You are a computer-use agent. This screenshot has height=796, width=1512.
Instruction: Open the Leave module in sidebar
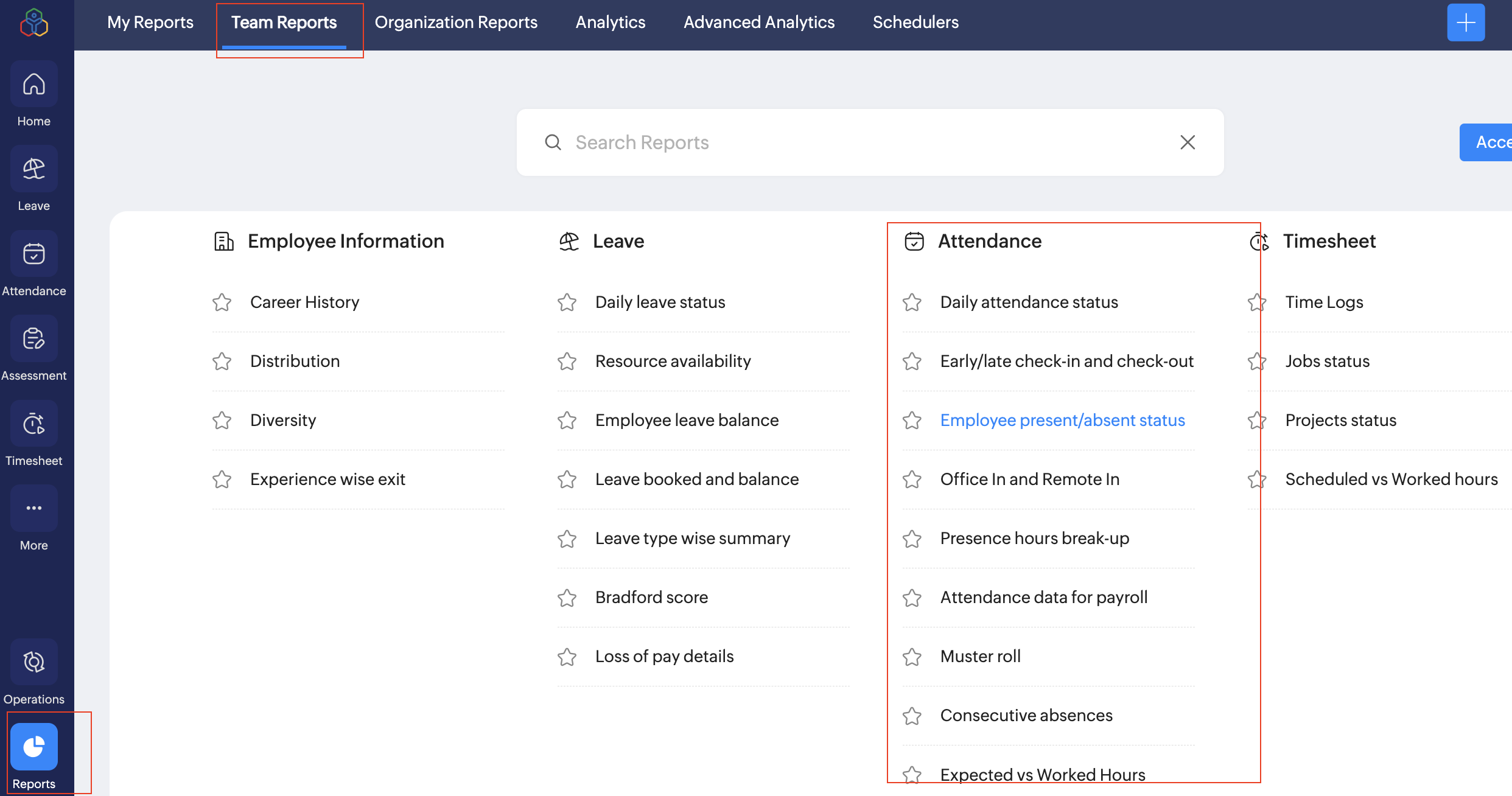pyautogui.click(x=33, y=170)
